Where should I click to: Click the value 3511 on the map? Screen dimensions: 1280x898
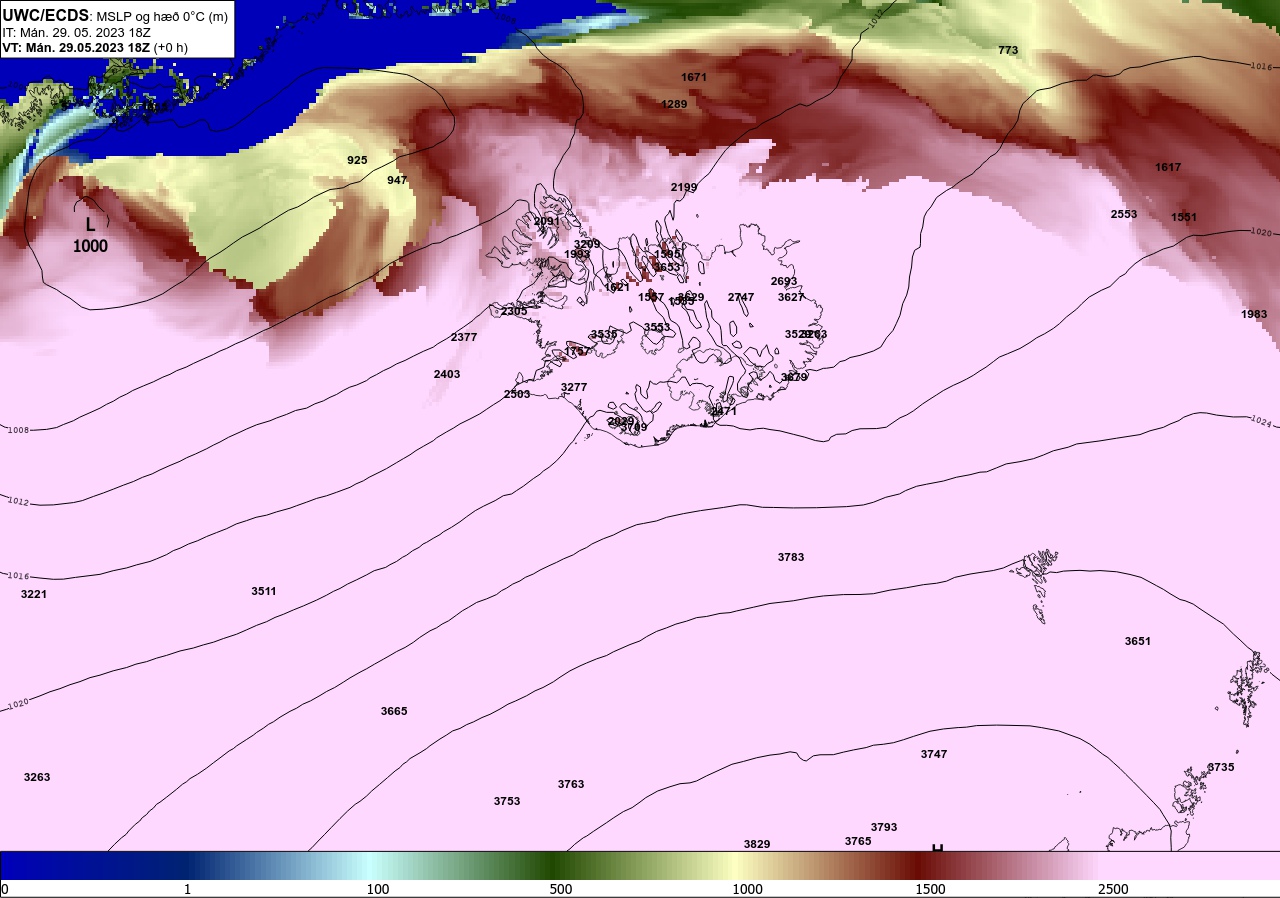coord(264,591)
